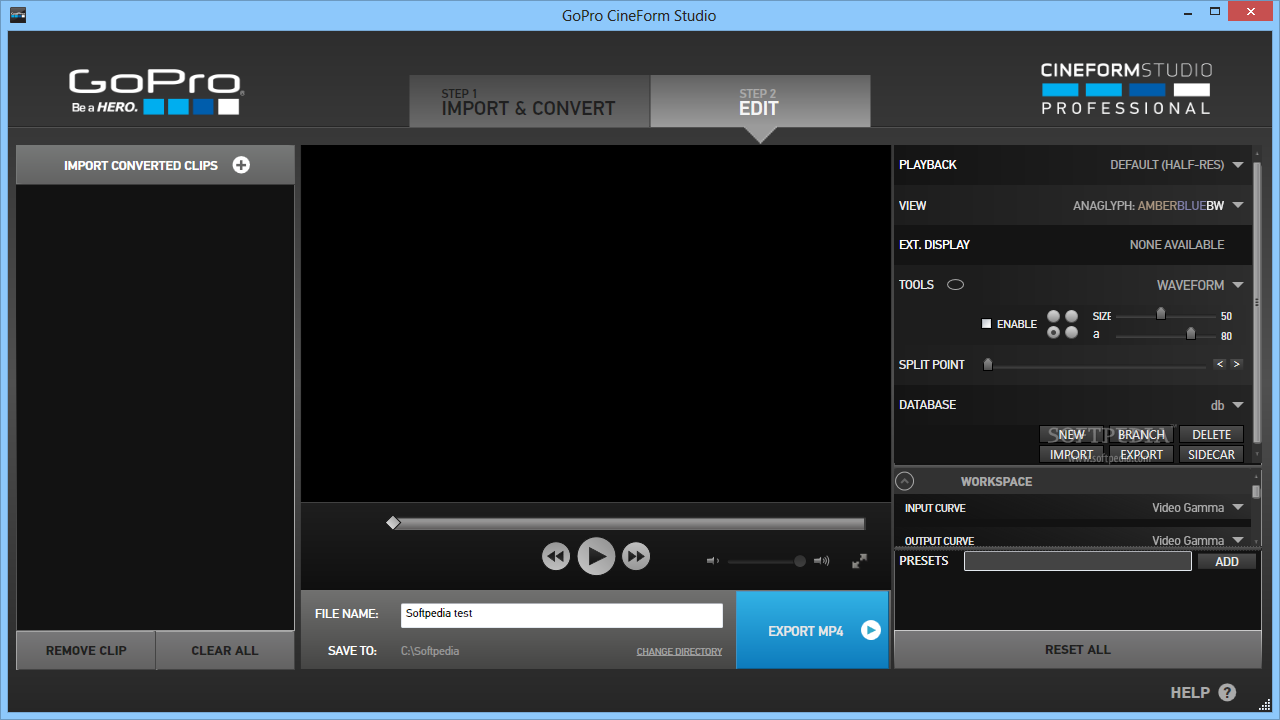
Task: Click the oval icon next to TOOLS
Action: coord(955,285)
